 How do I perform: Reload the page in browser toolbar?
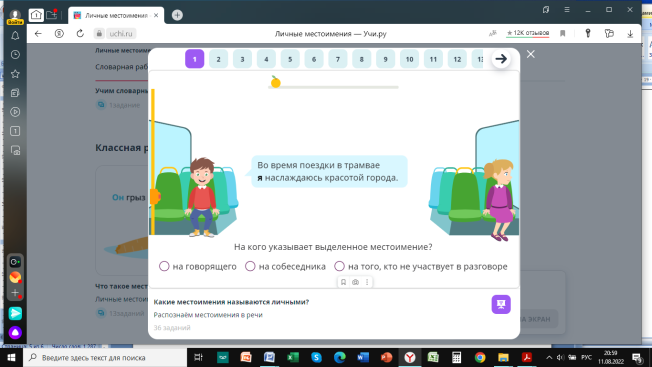80,33
